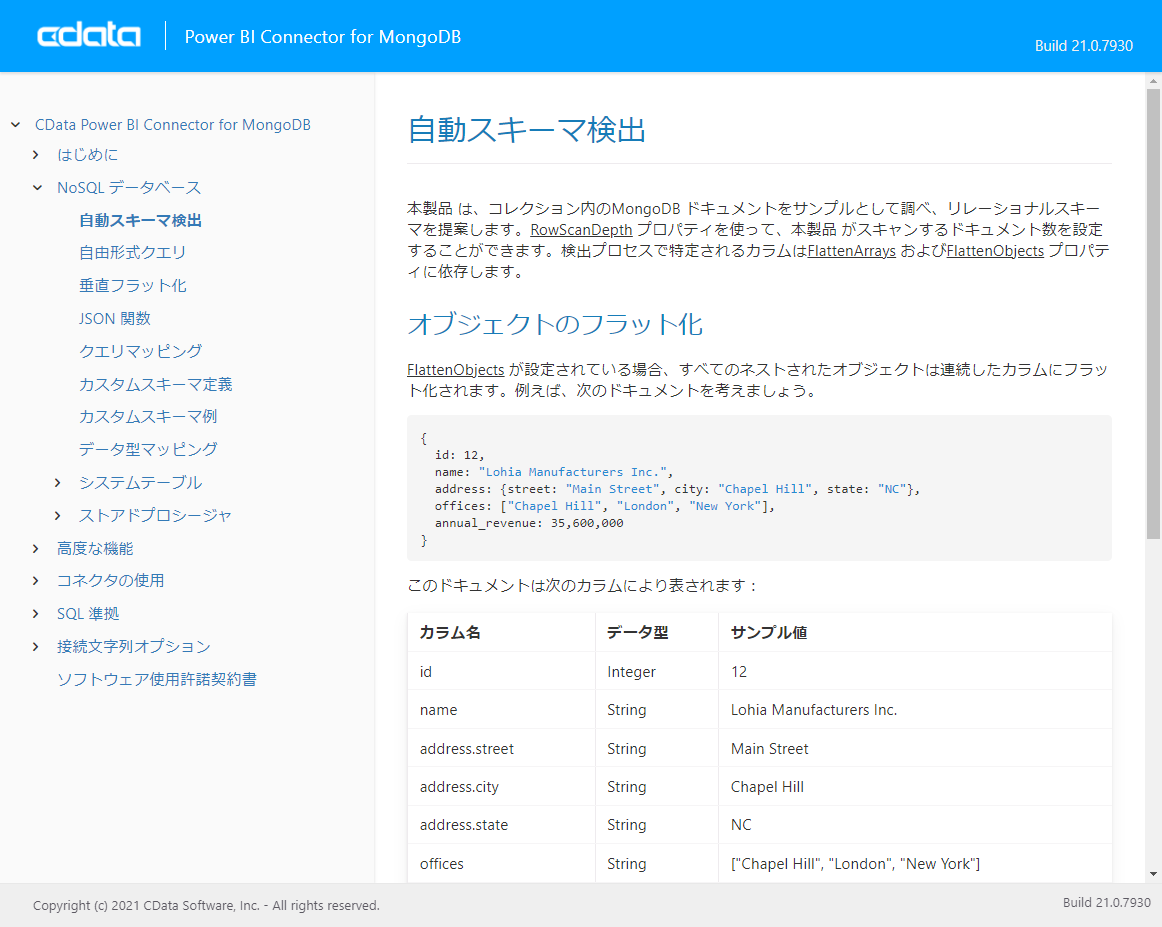The width and height of the screenshot is (1162, 927).
Task: Click the vertical scrollbar thumb
Action: tap(1153, 313)
